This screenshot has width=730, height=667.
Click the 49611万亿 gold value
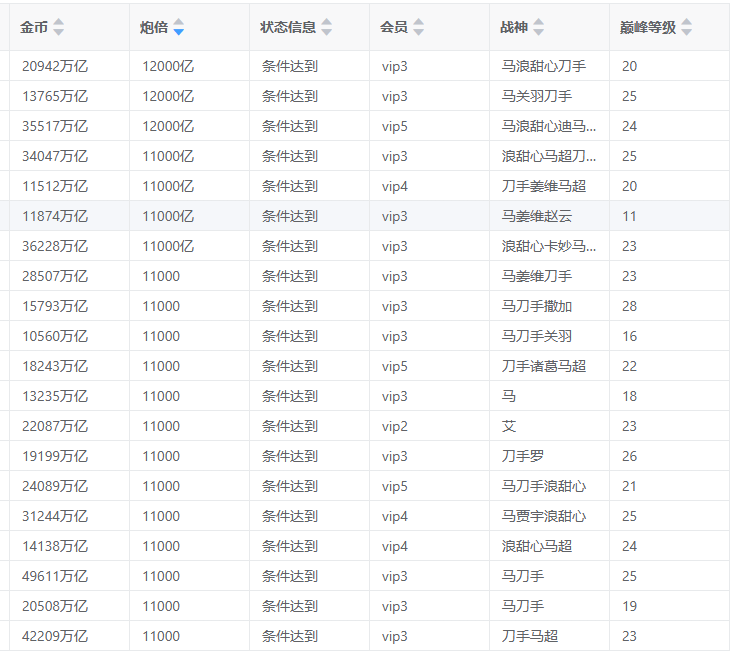click(x=55, y=576)
